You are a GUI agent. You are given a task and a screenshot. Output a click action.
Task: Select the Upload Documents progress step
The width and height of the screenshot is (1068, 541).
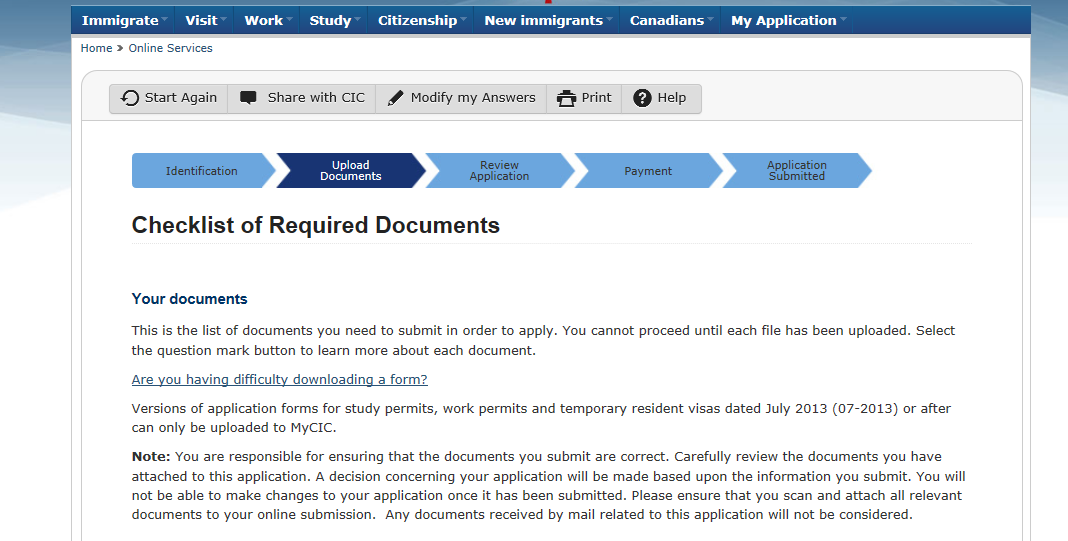pos(351,171)
